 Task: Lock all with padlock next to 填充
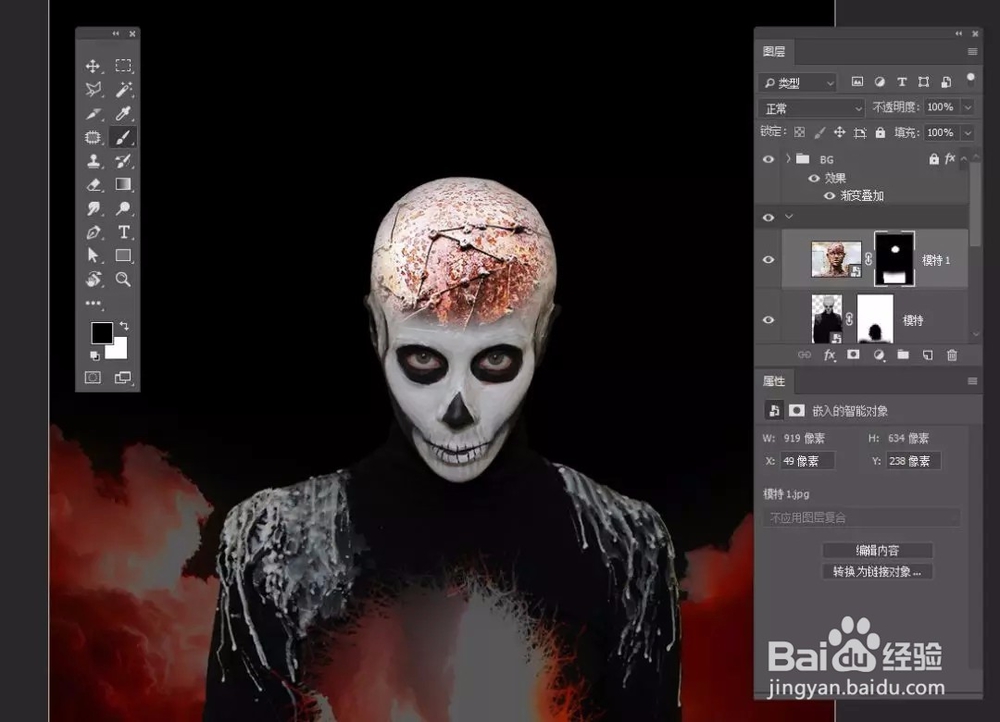(x=880, y=132)
